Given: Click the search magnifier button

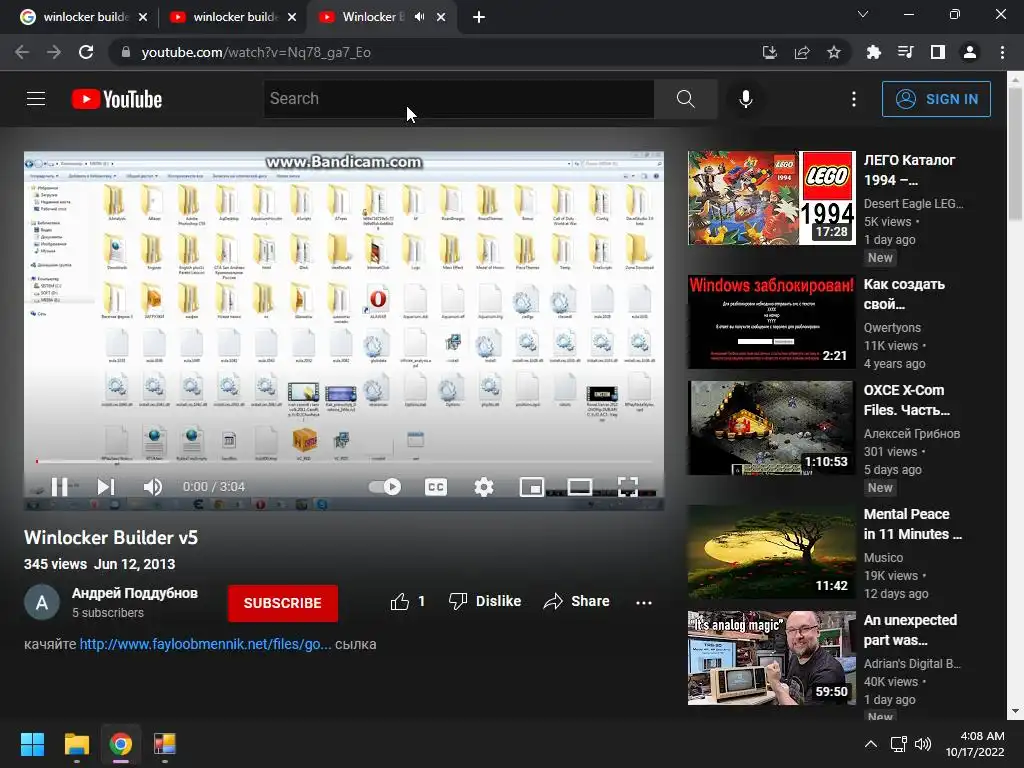Looking at the screenshot, I should tap(686, 99).
